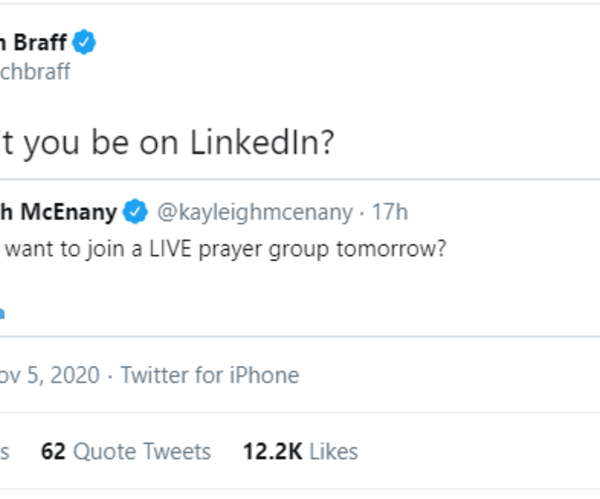Click the word Likes in stats row

pyautogui.click(x=333, y=452)
